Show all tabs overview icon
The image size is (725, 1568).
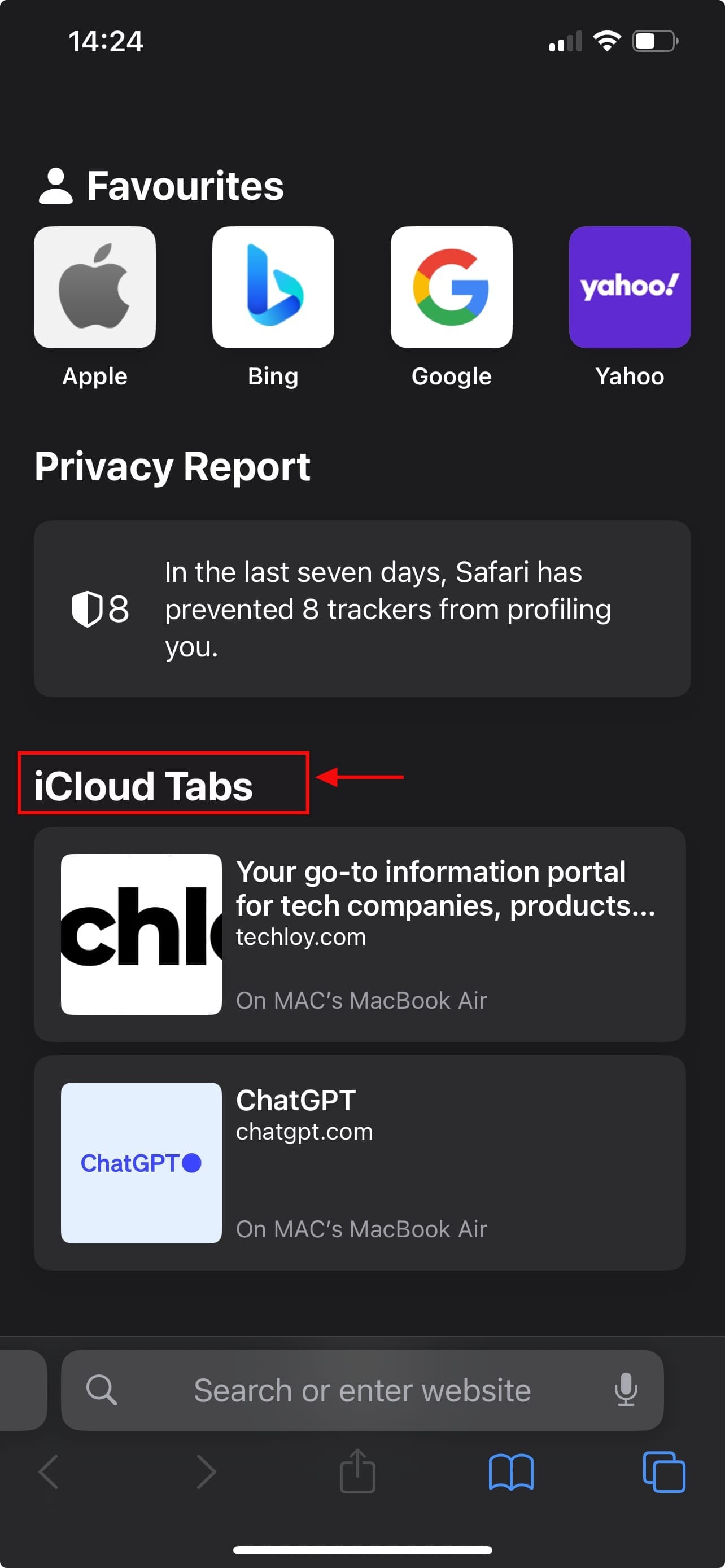click(663, 1473)
